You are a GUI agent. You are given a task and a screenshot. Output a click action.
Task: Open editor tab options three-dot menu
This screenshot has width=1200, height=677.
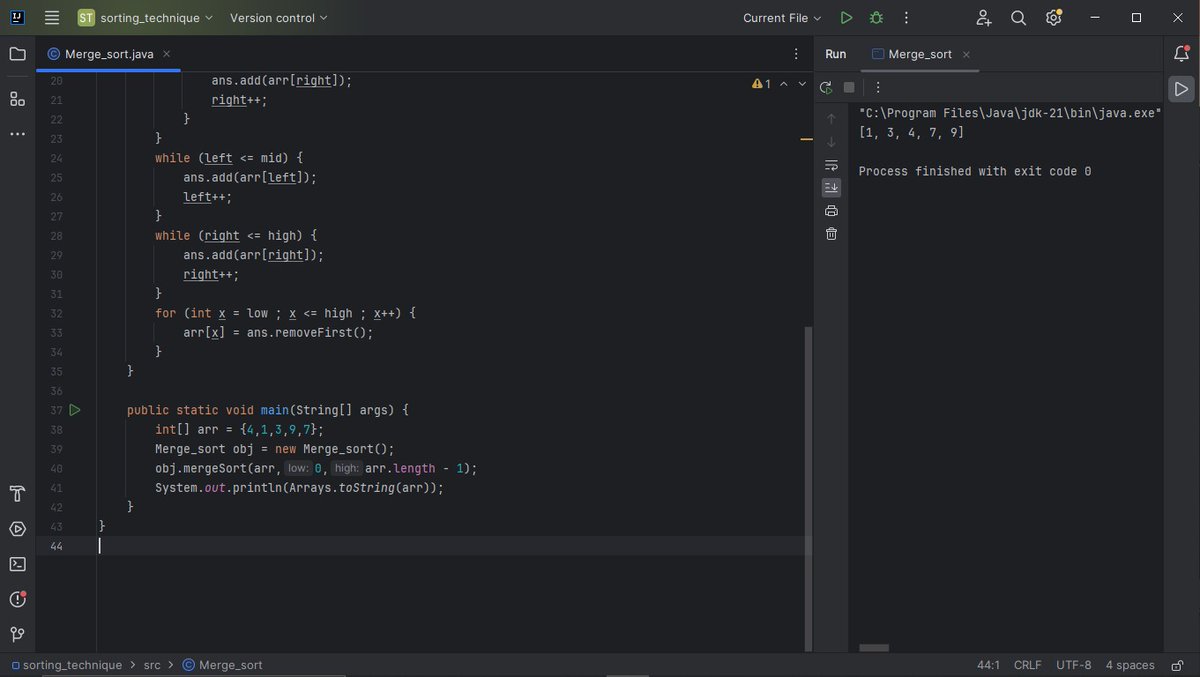tap(796, 54)
